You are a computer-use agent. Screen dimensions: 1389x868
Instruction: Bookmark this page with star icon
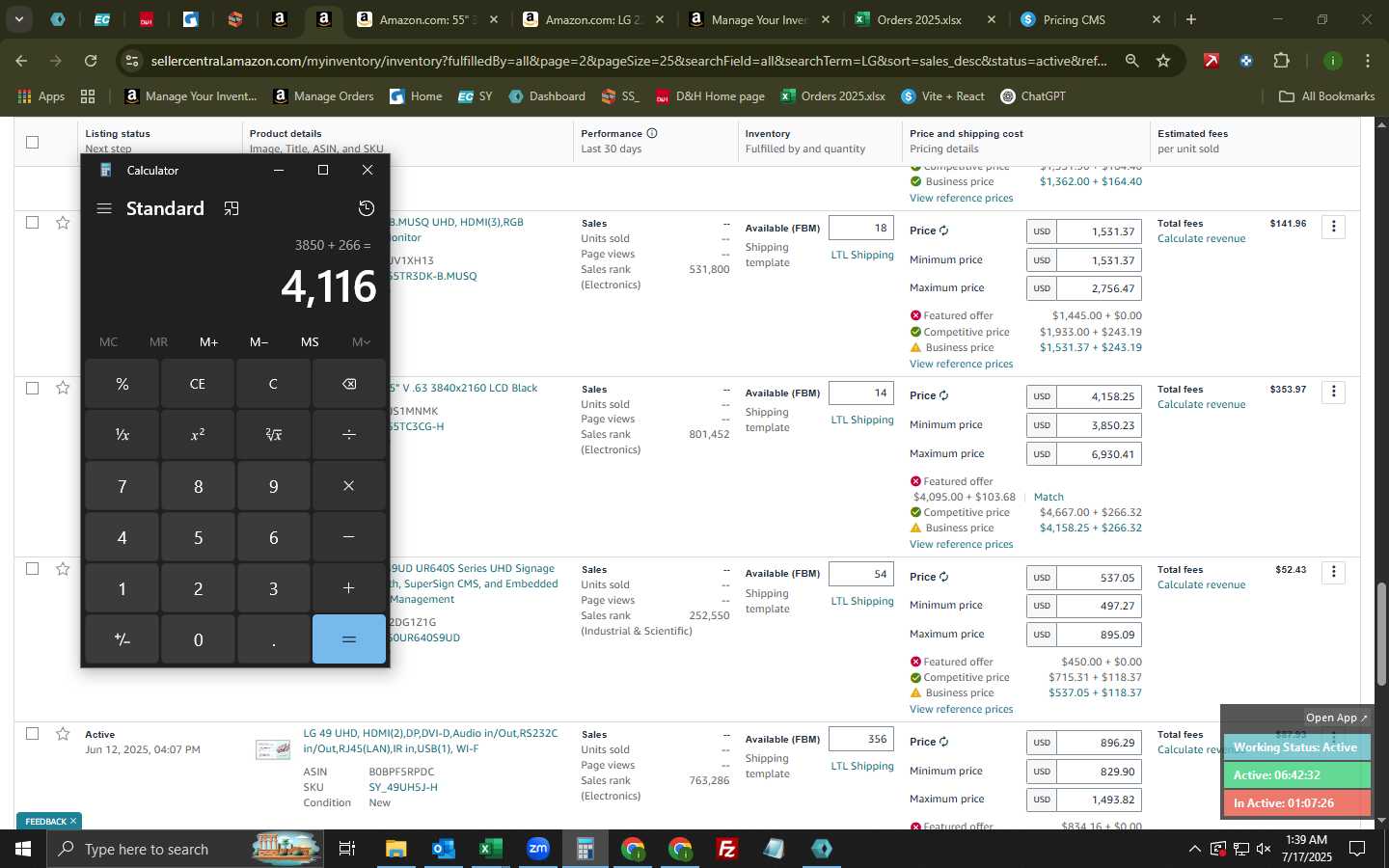pos(1163,61)
